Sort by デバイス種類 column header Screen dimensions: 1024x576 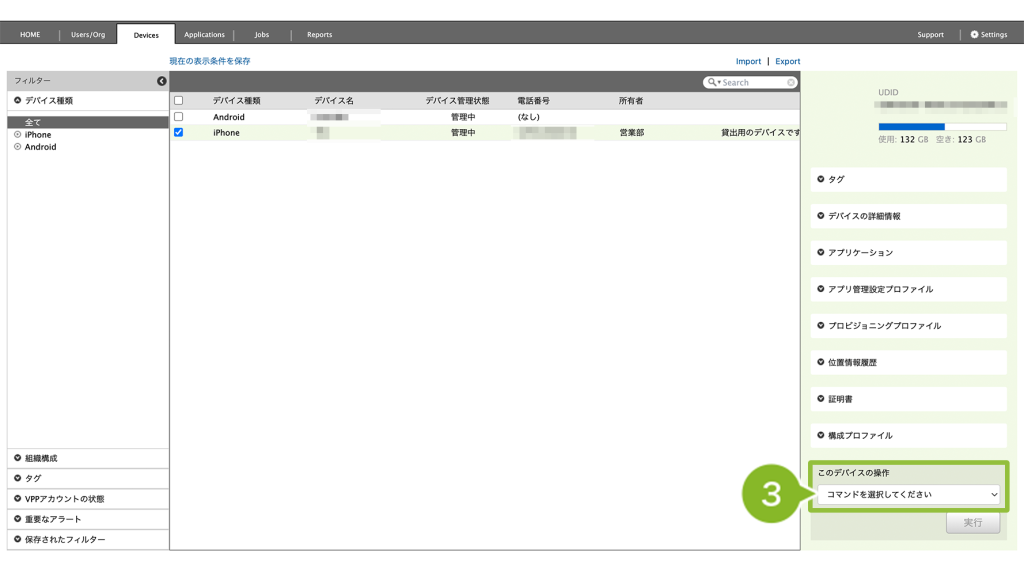click(x=236, y=101)
